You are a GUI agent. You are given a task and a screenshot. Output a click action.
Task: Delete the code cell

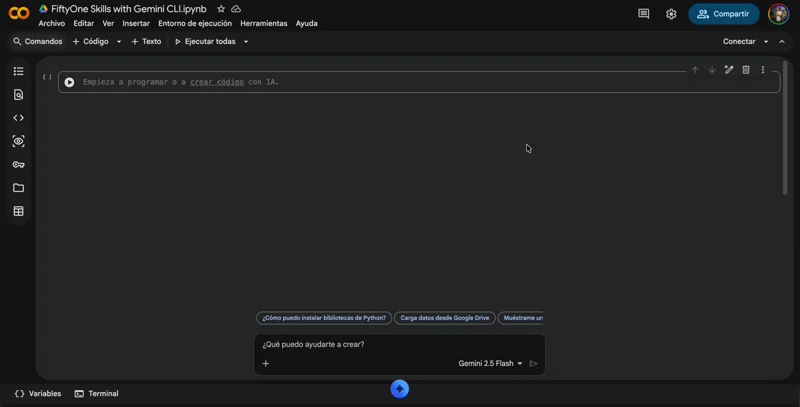(x=746, y=70)
